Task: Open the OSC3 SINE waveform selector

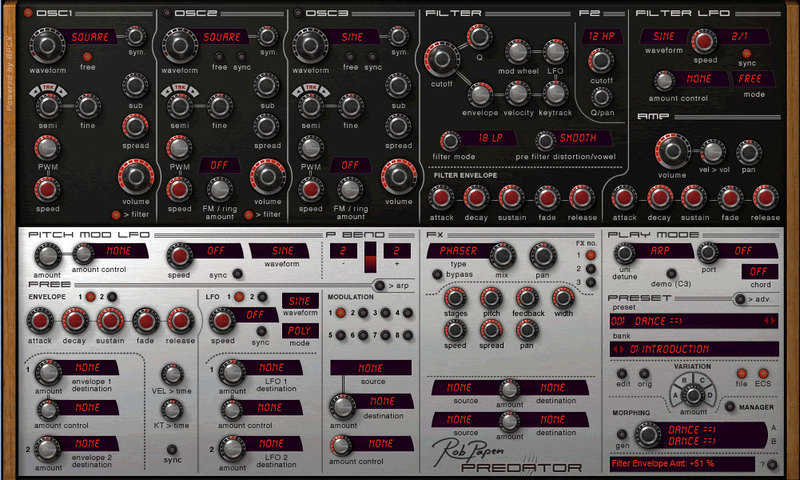Action: click(352, 37)
